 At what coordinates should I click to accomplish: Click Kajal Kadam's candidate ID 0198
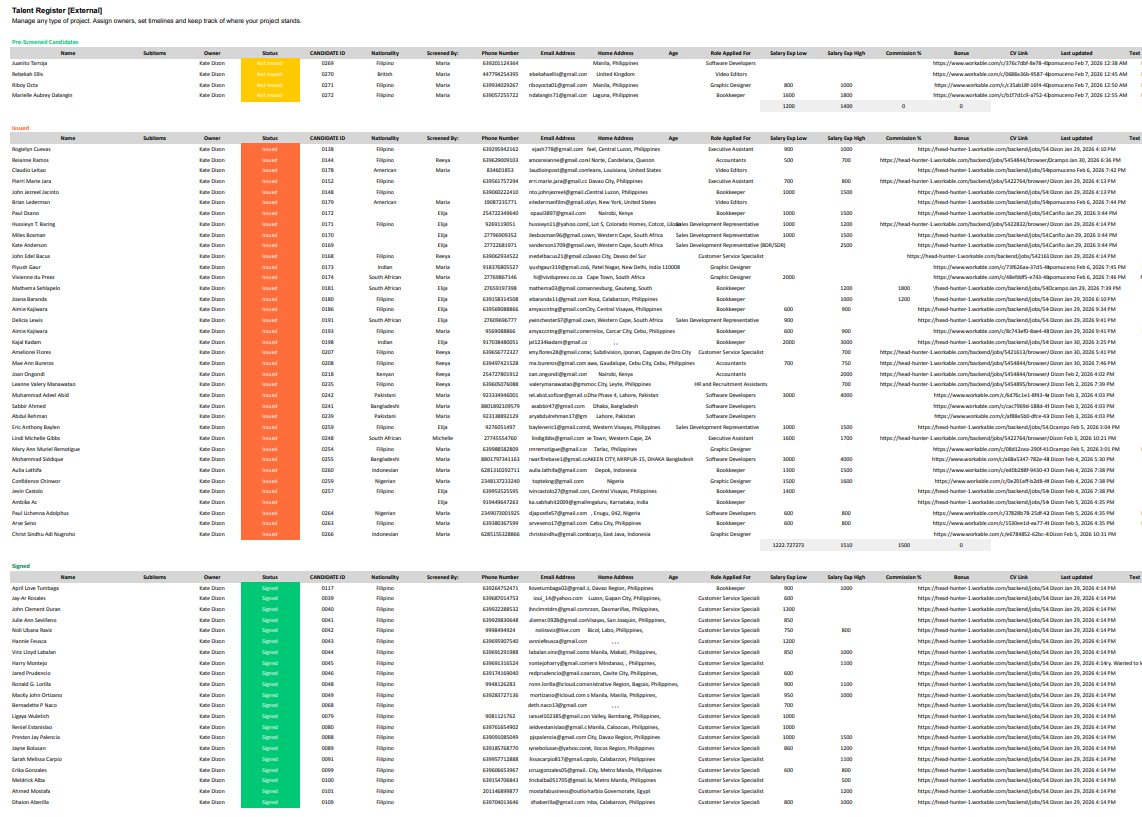[x=328, y=342]
